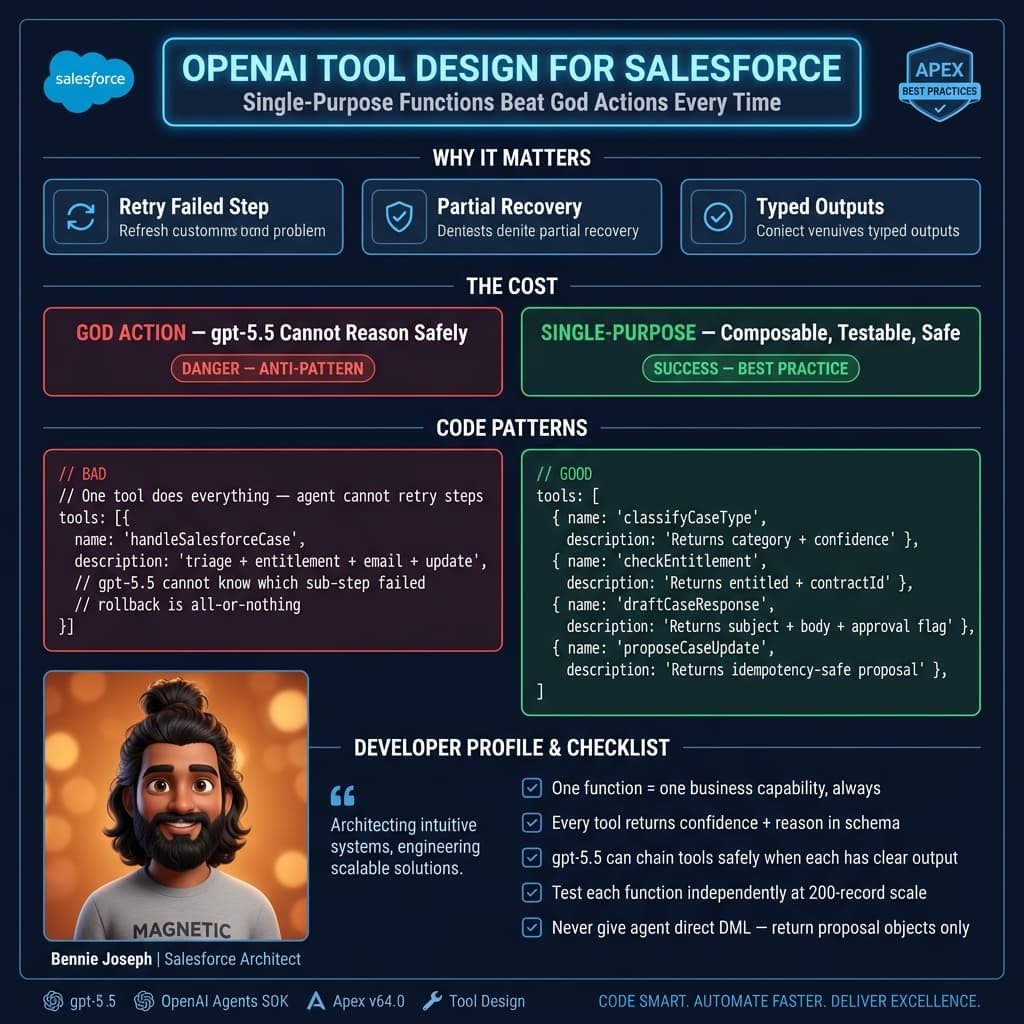Click the footer label 'OpenAI Agents SDK'
Viewport: 1024px width, 1024px height.
225,1001
